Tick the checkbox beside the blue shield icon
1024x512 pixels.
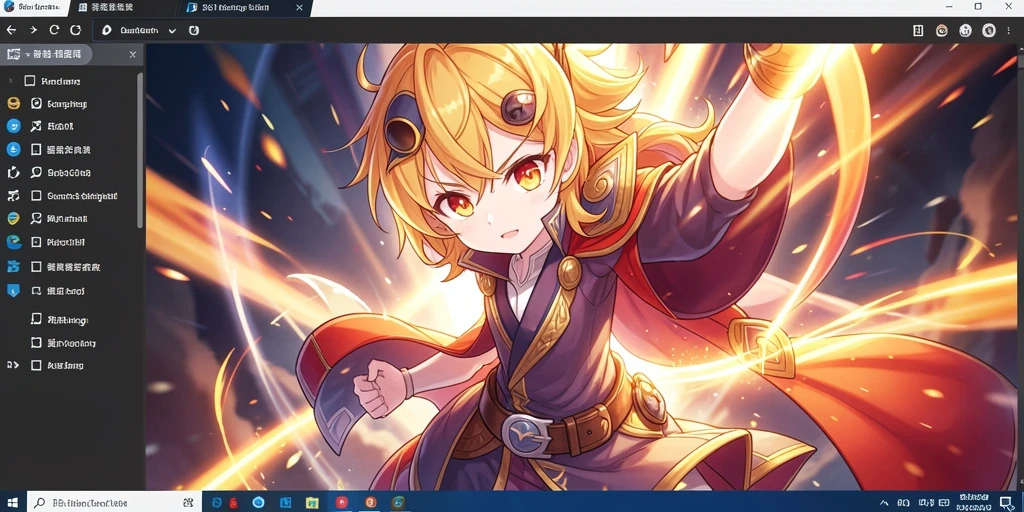pyautogui.click(x=36, y=291)
